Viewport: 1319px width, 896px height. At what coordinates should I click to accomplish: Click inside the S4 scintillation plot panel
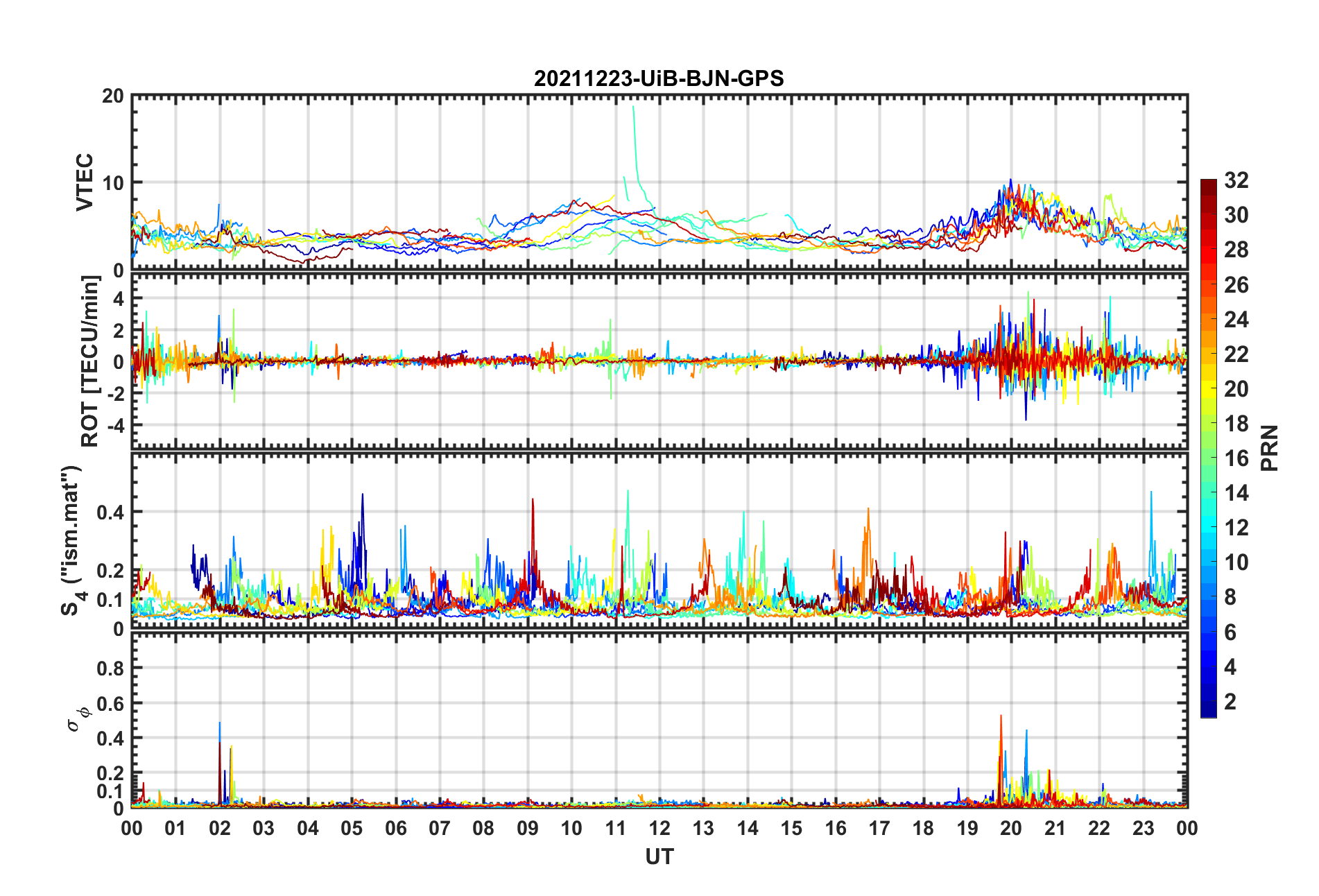click(x=659, y=541)
